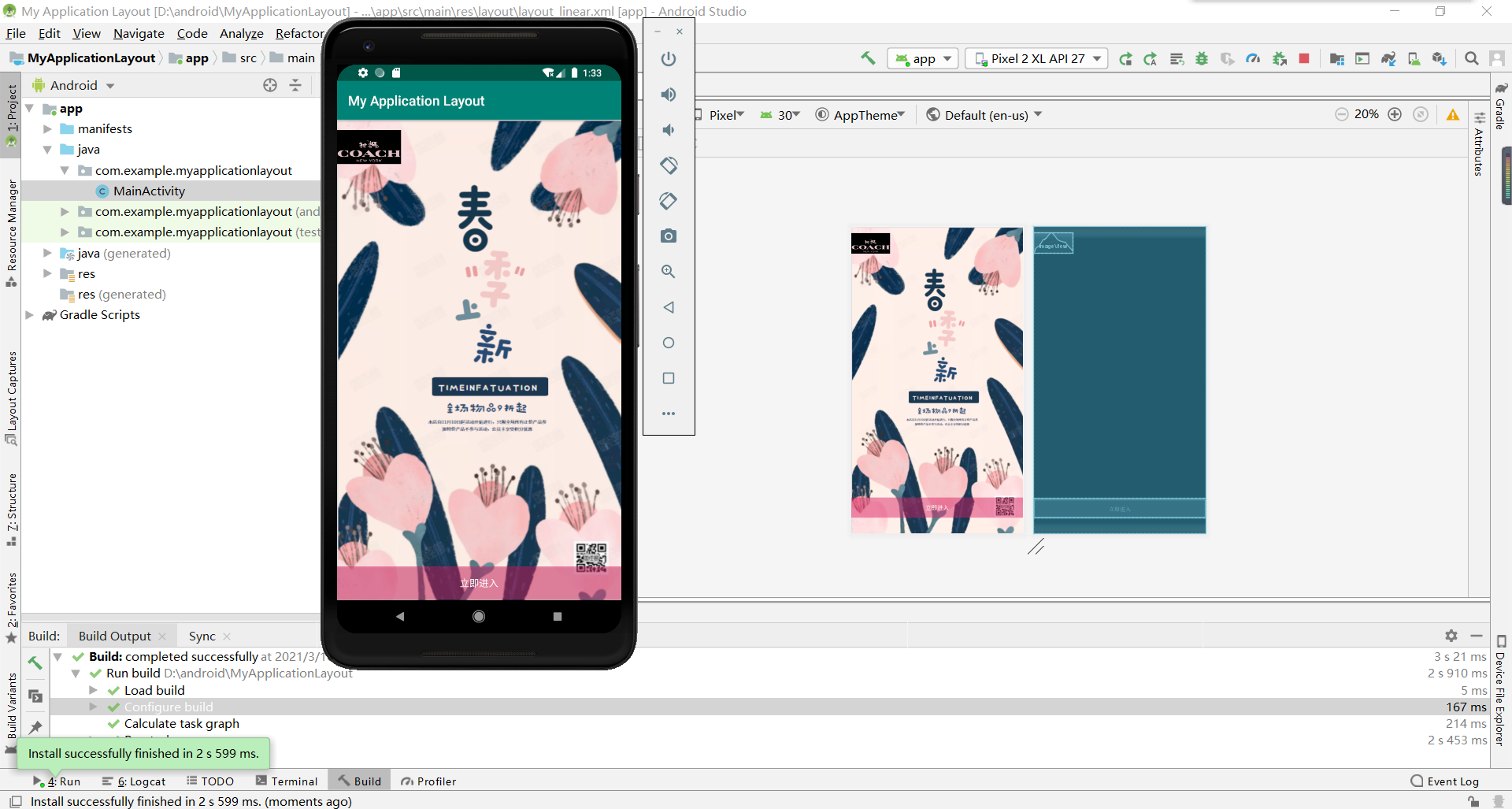Click the Apply Code Changes icon
The height and width of the screenshot is (809, 1512).
coord(1177,58)
